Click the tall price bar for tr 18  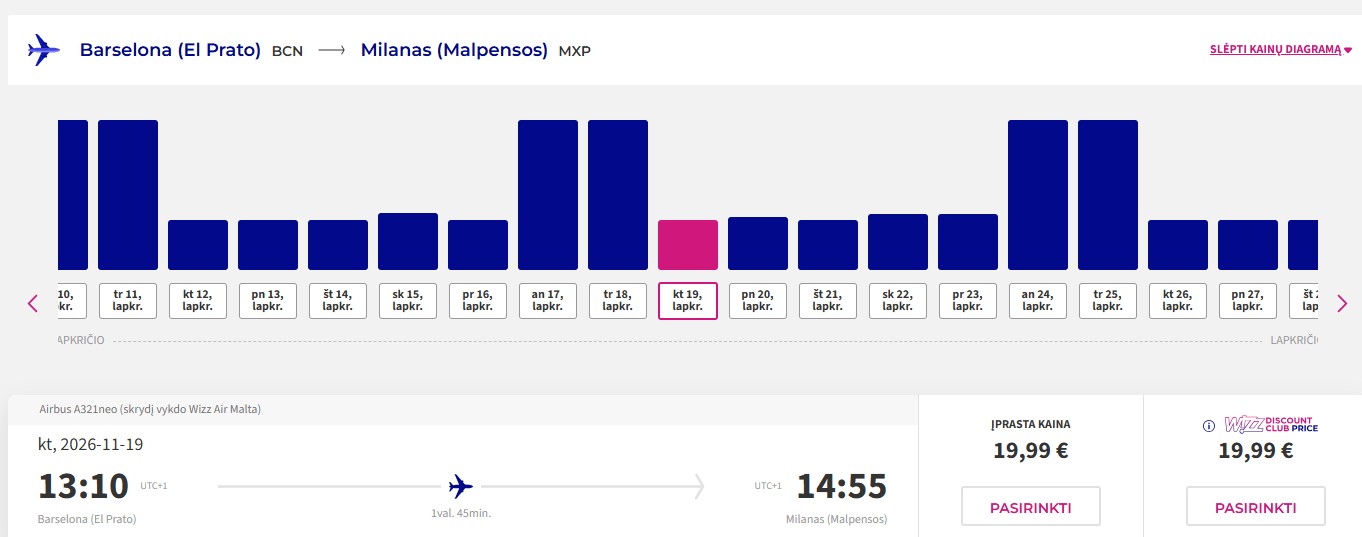pos(618,195)
